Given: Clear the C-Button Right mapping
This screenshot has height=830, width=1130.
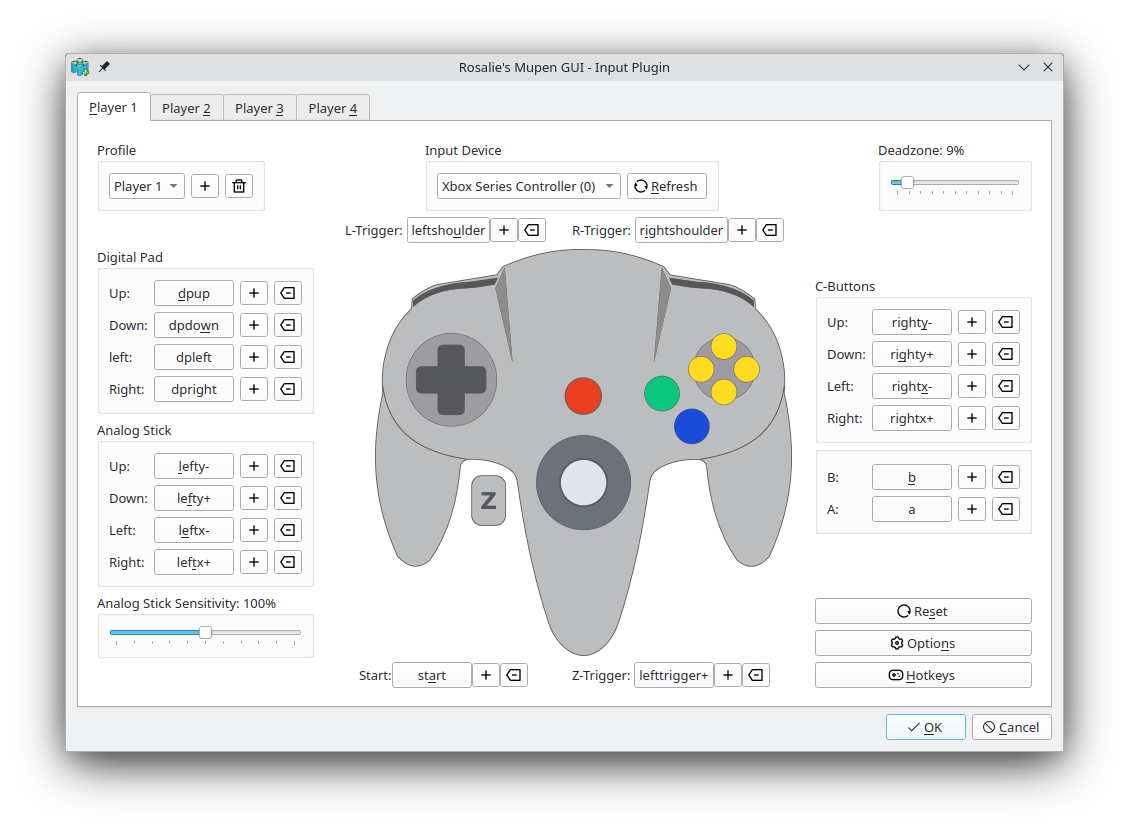Looking at the screenshot, I should tap(1005, 418).
